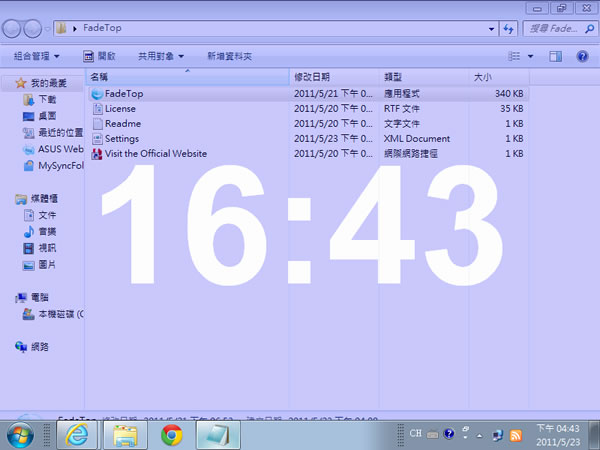Select 音樂 library in the navigation pane

coord(47,232)
